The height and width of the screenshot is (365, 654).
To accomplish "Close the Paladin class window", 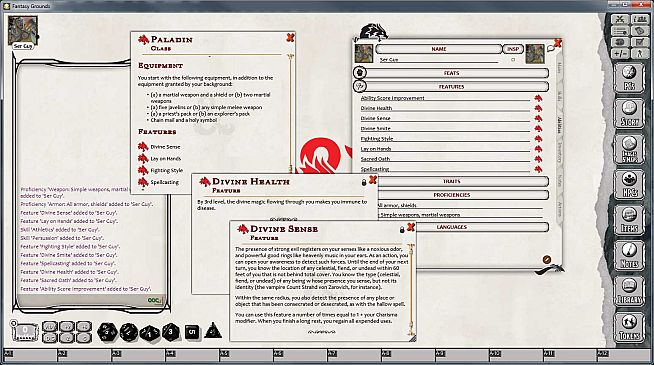I will tap(290, 38).
